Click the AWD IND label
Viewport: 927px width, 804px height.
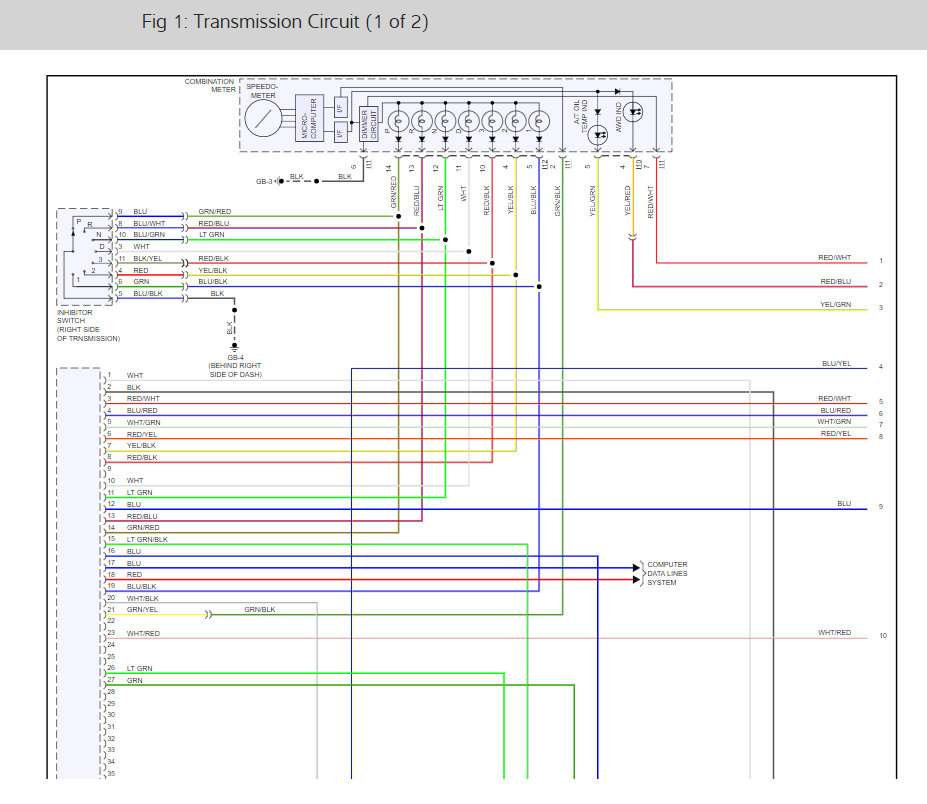[x=618, y=116]
